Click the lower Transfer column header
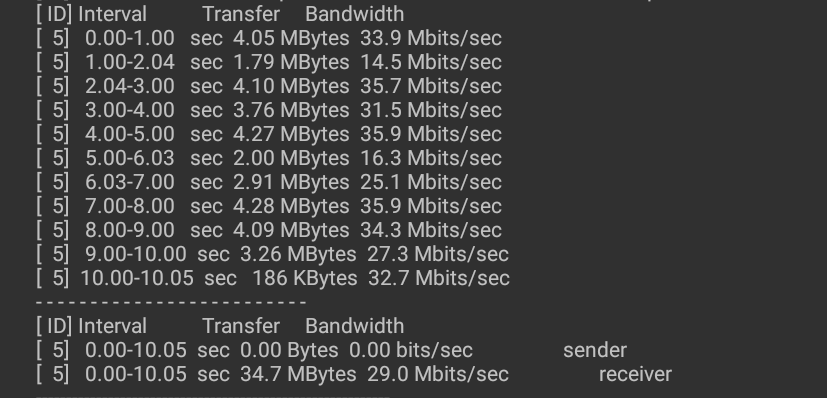The image size is (827, 398). pos(241,326)
